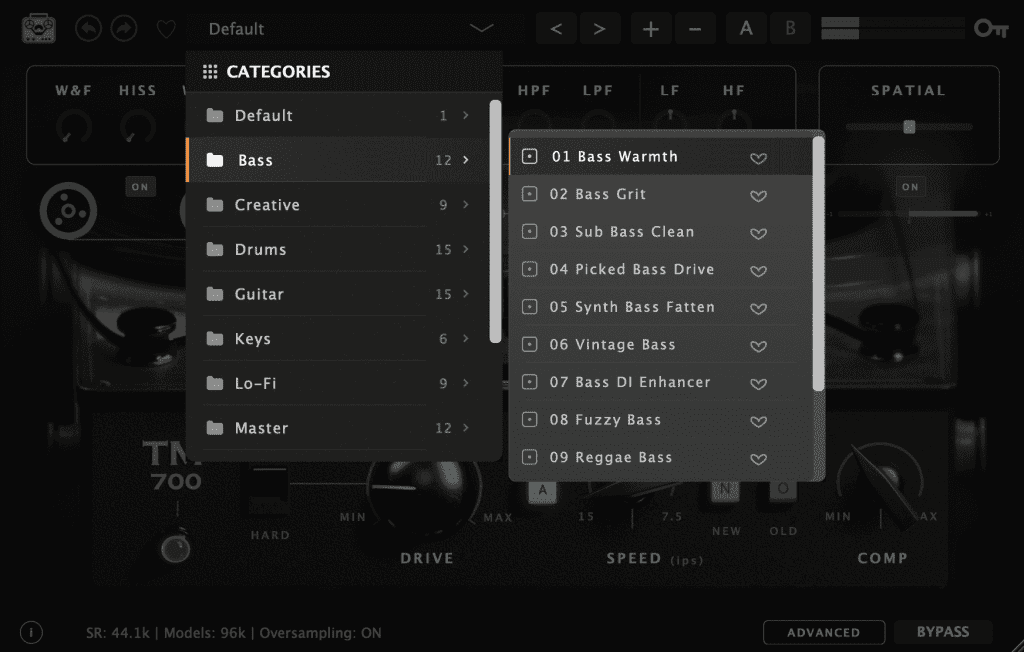This screenshot has height=652, width=1024.
Task: Open the ADVANCED settings button
Action: (x=823, y=632)
